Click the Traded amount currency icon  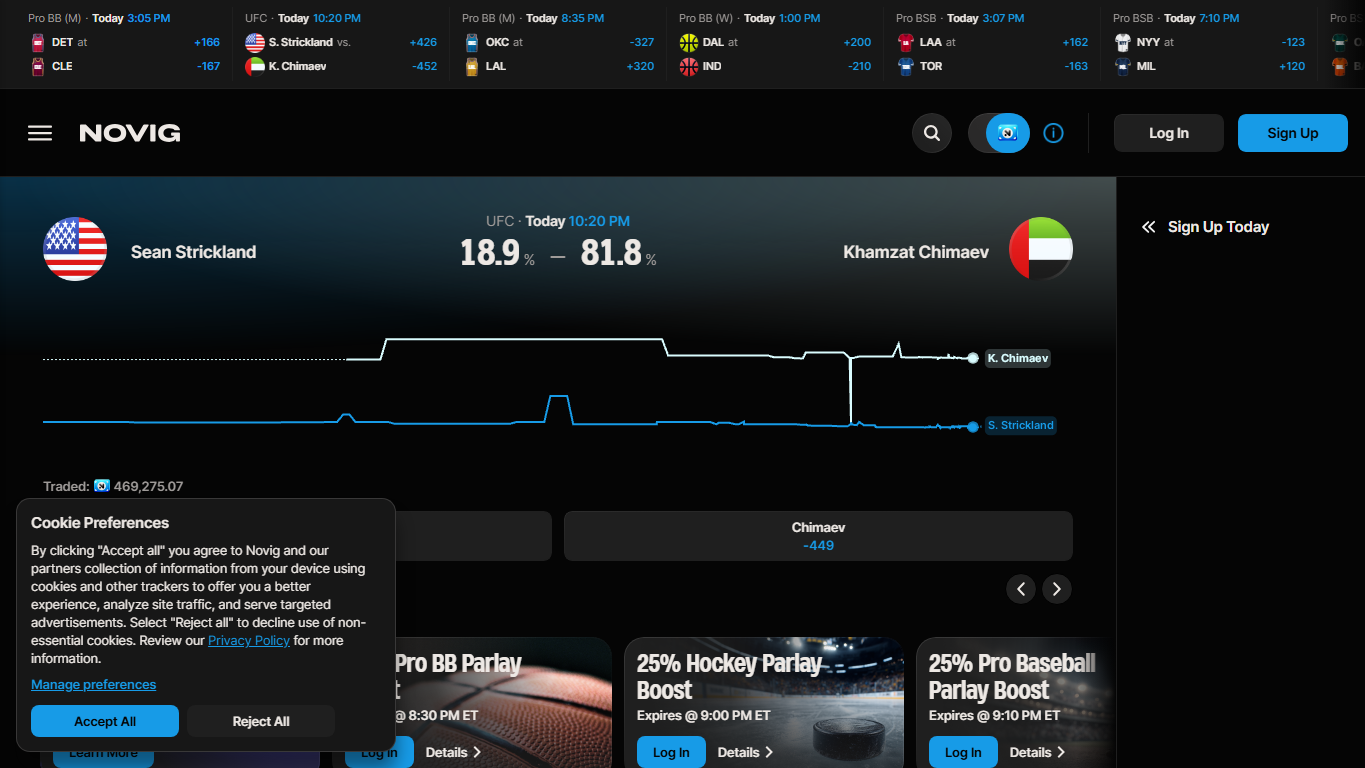pos(102,486)
